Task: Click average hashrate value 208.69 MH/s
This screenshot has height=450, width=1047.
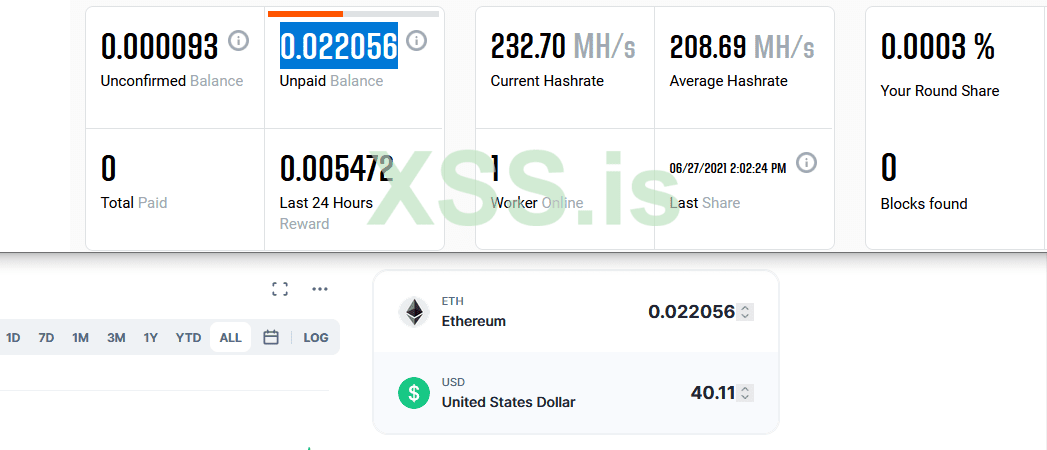Action: 742,47
